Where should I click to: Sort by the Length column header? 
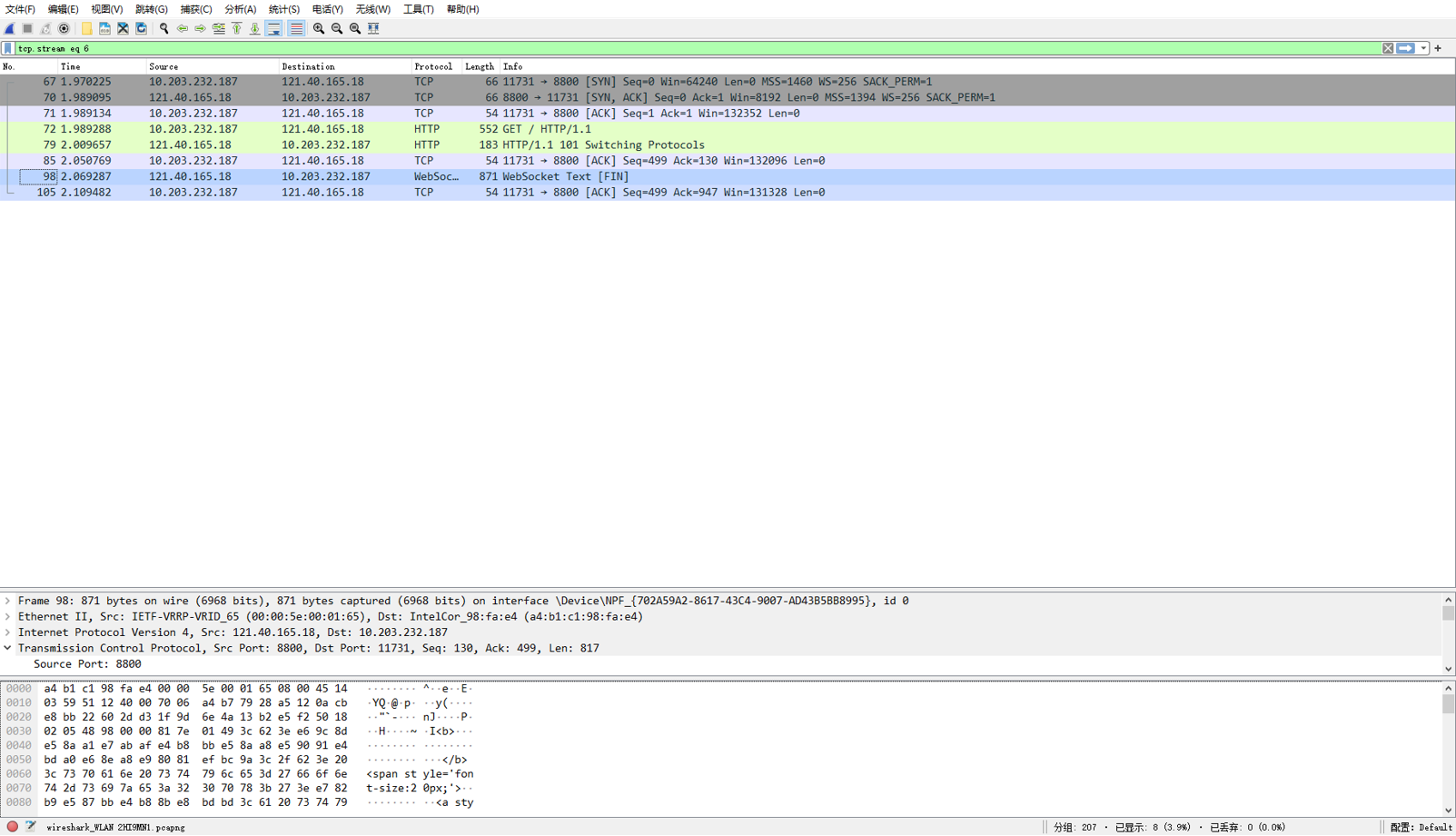pos(481,66)
